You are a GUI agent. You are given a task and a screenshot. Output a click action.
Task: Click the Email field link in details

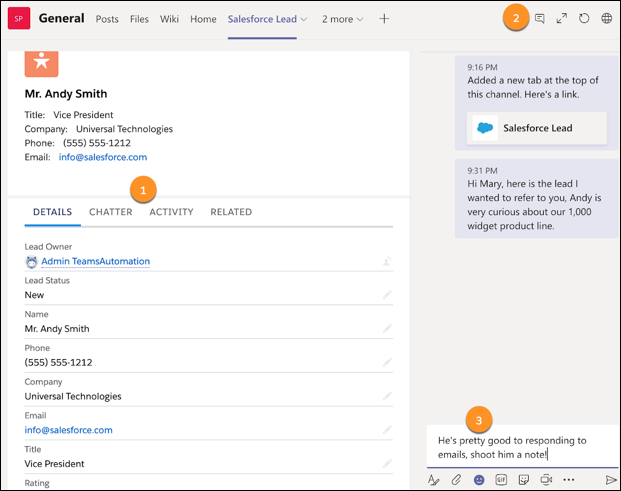coord(69,430)
